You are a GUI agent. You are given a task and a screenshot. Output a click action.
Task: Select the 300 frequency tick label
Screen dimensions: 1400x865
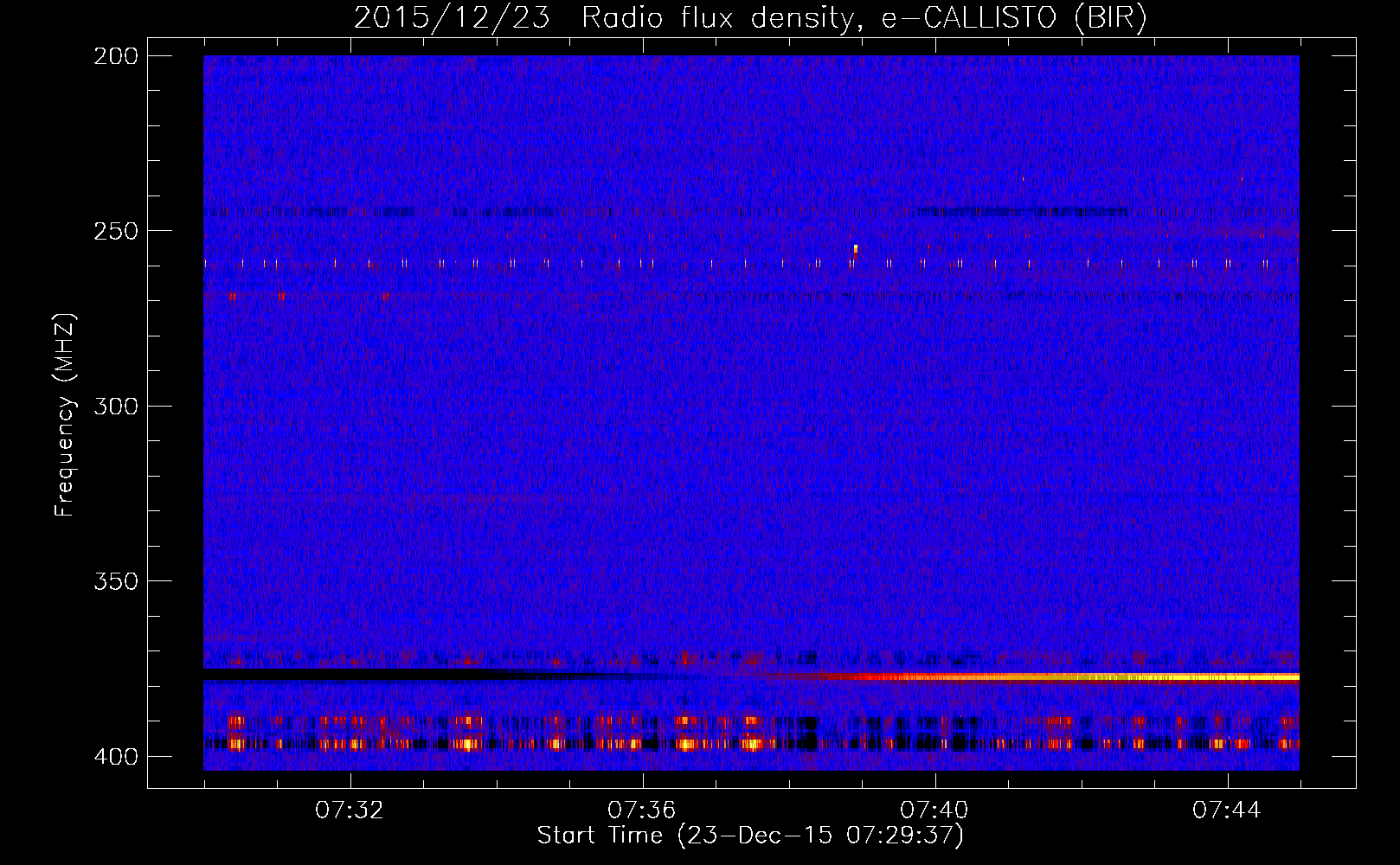coord(116,406)
